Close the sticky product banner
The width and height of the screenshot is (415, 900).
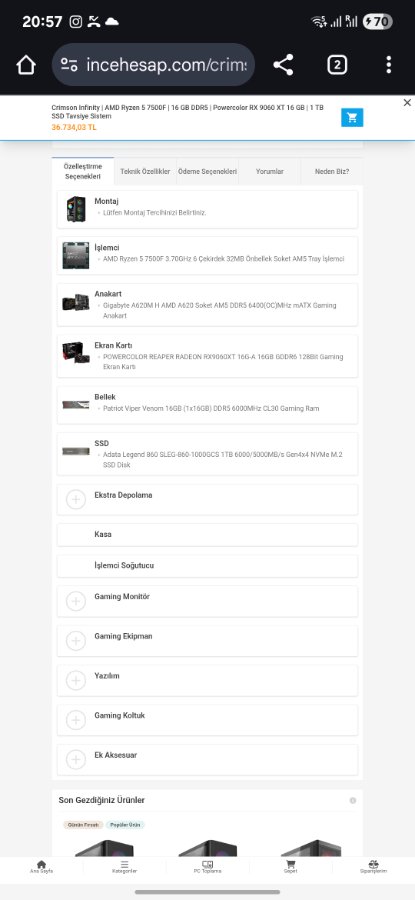point(407,103)
